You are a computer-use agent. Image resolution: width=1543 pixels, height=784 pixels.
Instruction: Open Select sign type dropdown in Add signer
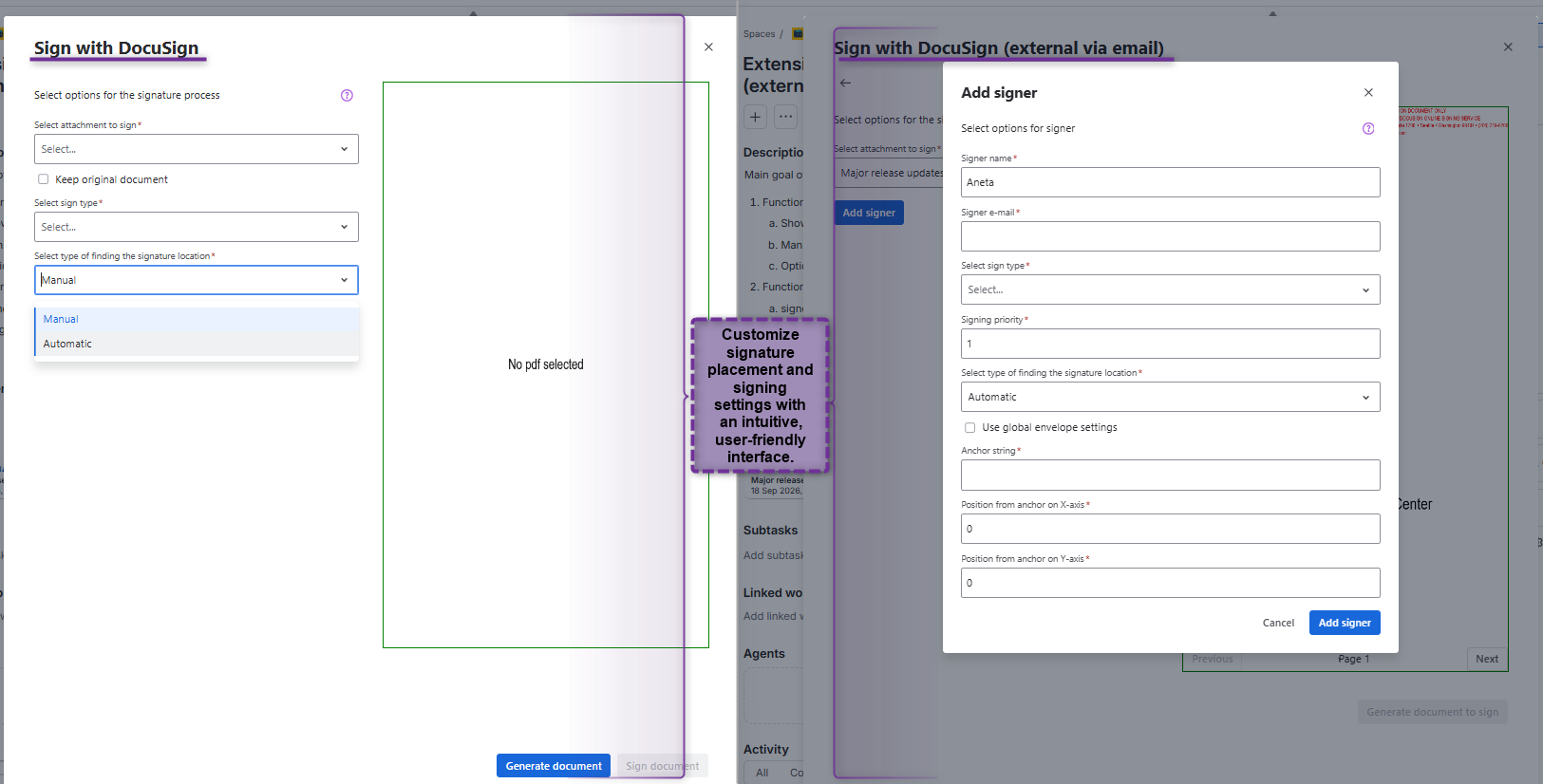pyautogui.click(x=1170, y=289)
